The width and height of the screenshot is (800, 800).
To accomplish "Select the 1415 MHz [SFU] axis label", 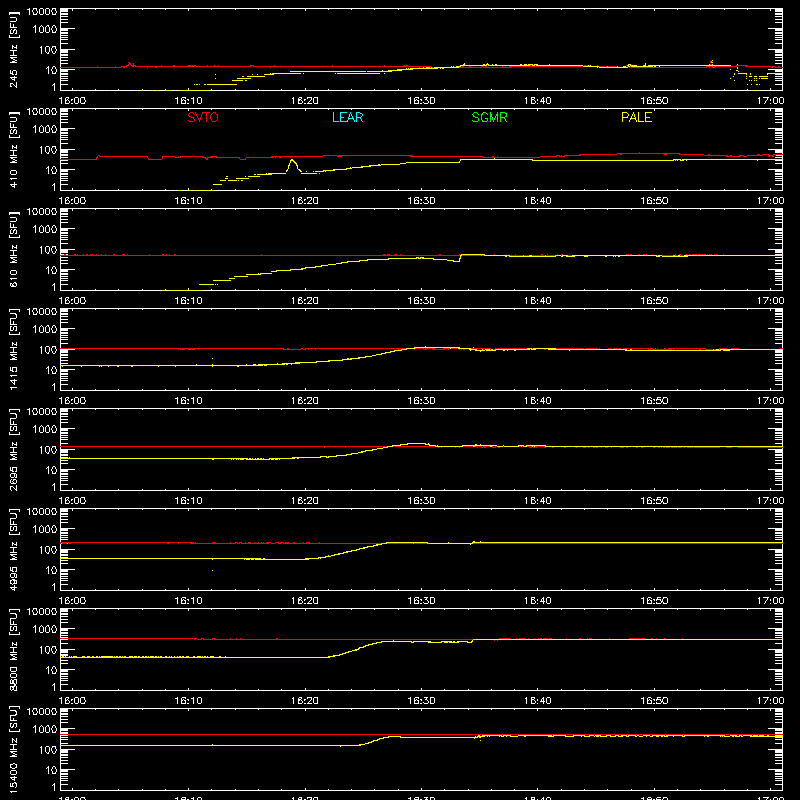I will coord(13,349).
